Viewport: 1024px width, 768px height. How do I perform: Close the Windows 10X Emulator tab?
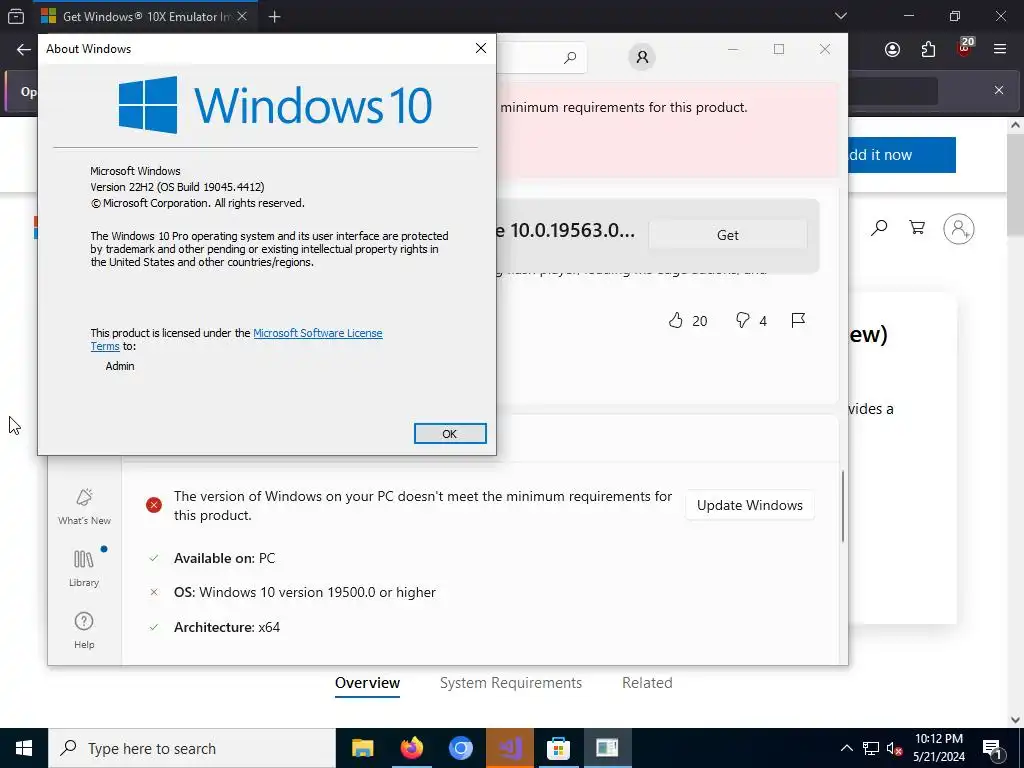[242, 16]
